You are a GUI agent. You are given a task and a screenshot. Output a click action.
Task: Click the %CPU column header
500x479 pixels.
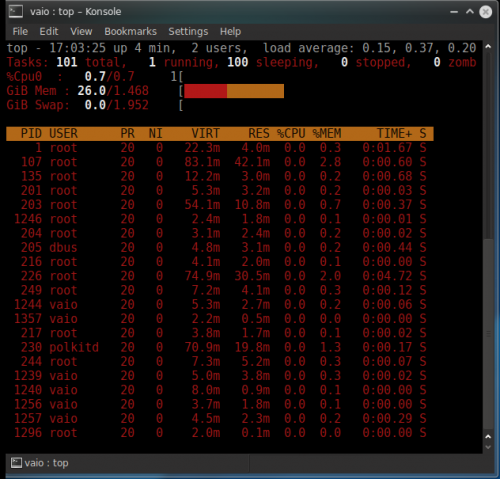point(291,133)
